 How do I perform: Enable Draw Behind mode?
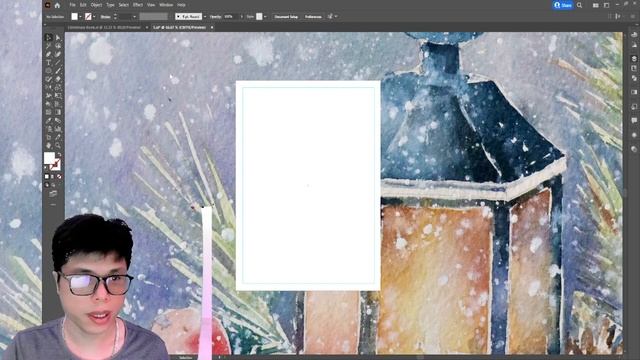pyautogui.click(x=53, y=185)
